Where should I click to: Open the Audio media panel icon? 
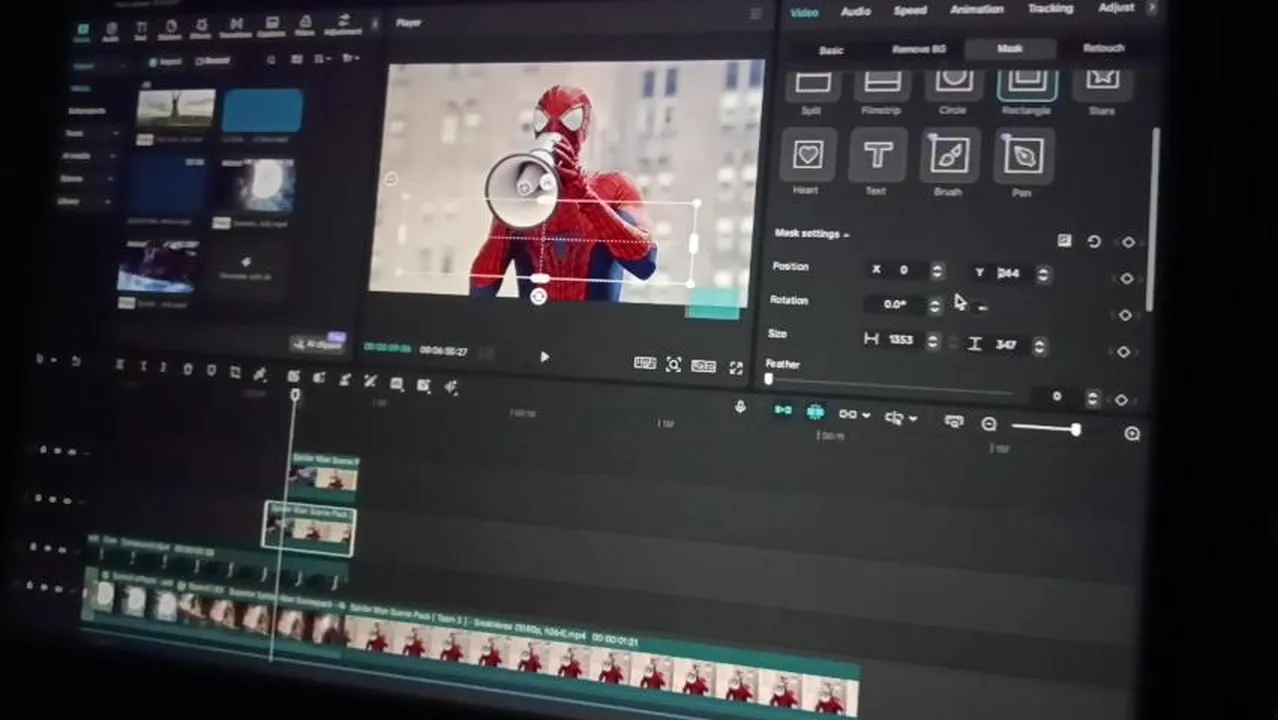tap(110, 31)
